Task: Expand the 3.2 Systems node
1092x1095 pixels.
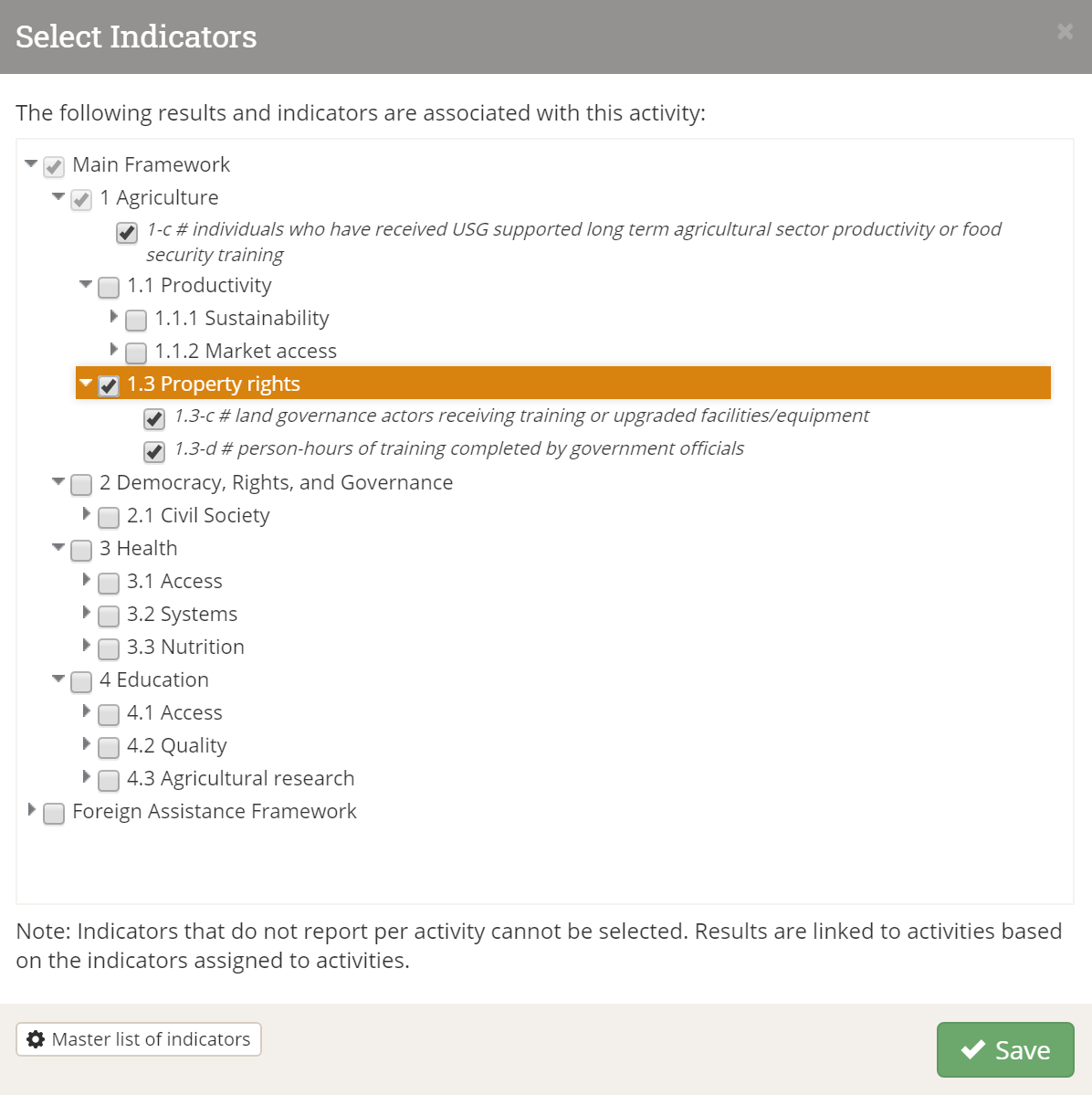Action: (x=87, y=613)
